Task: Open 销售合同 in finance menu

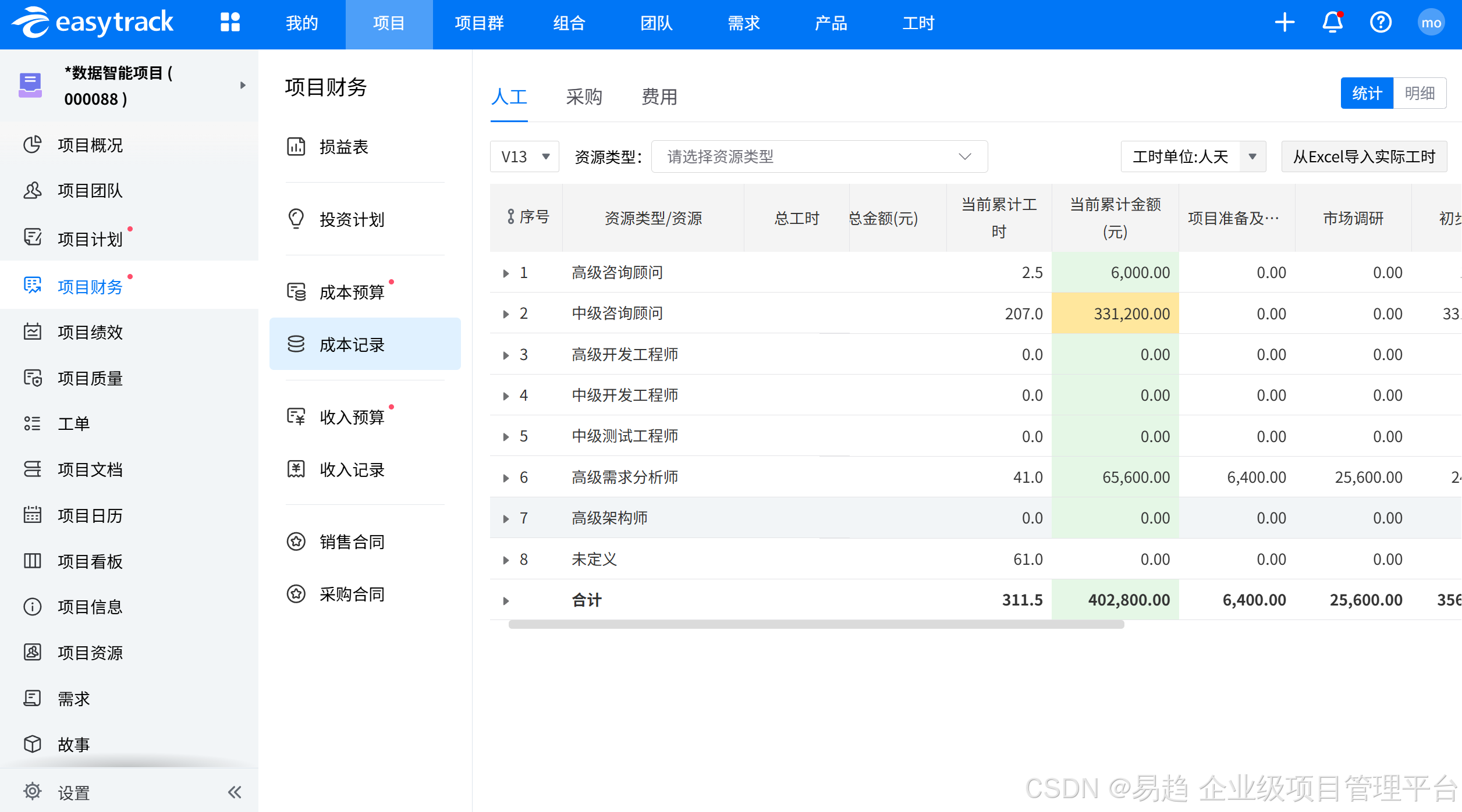Action: click(x=352, y=542)
